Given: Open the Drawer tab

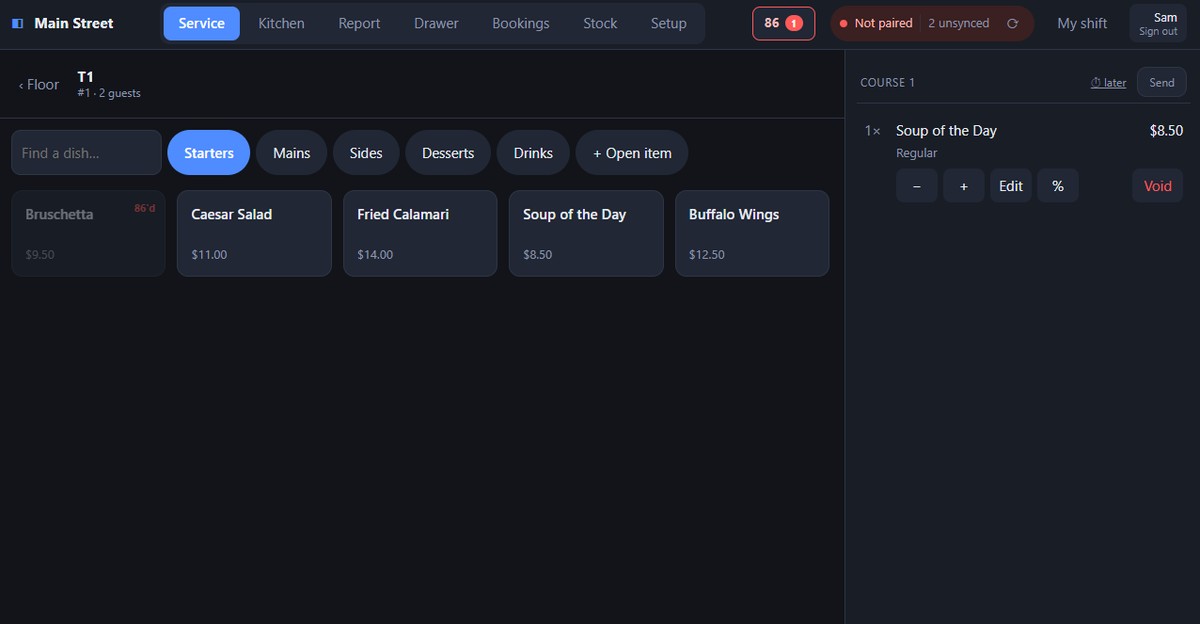Looking at the screenshot, I should point(436,23).
